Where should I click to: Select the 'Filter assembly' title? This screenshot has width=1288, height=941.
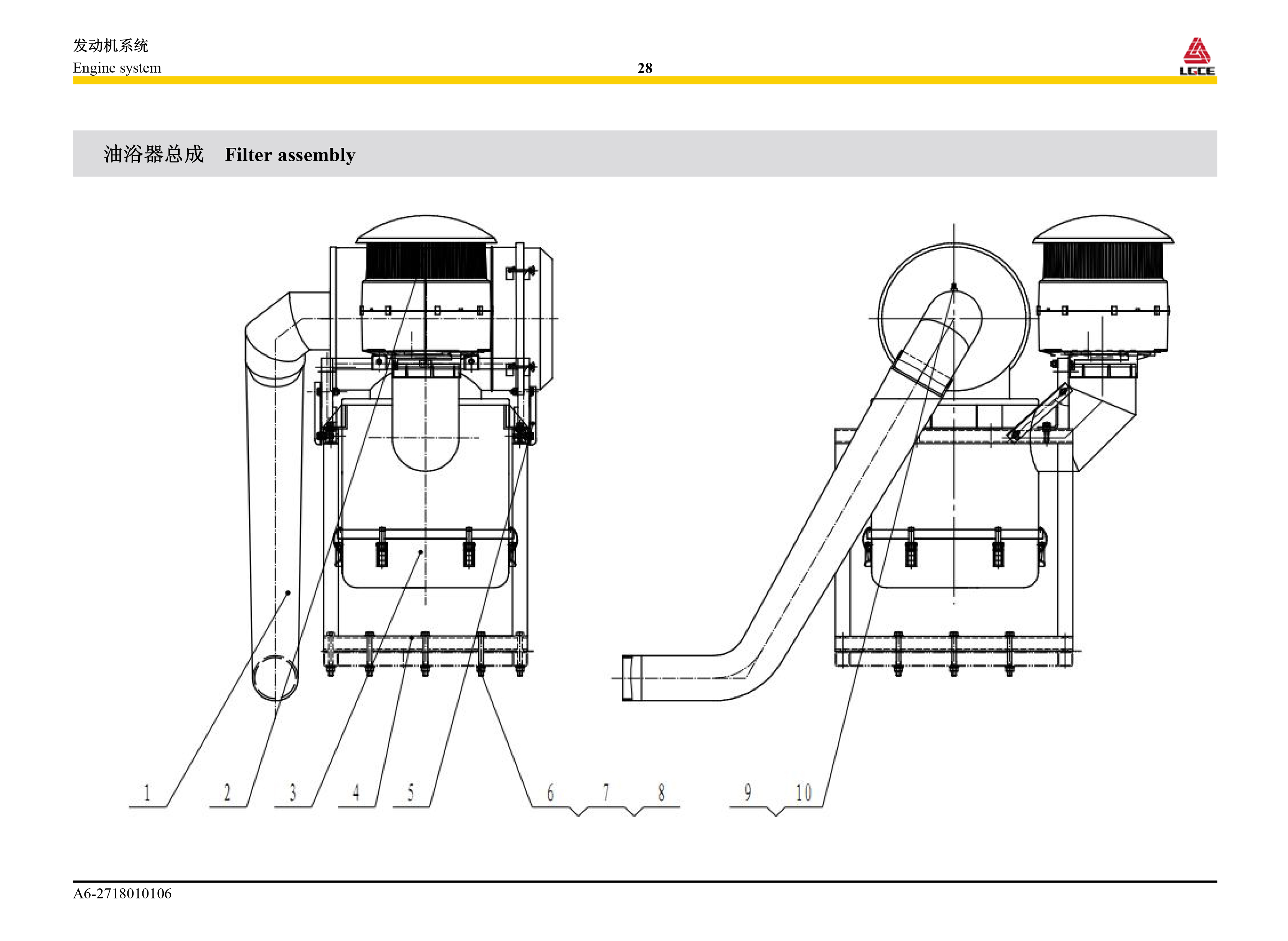(x=290, y=155)
